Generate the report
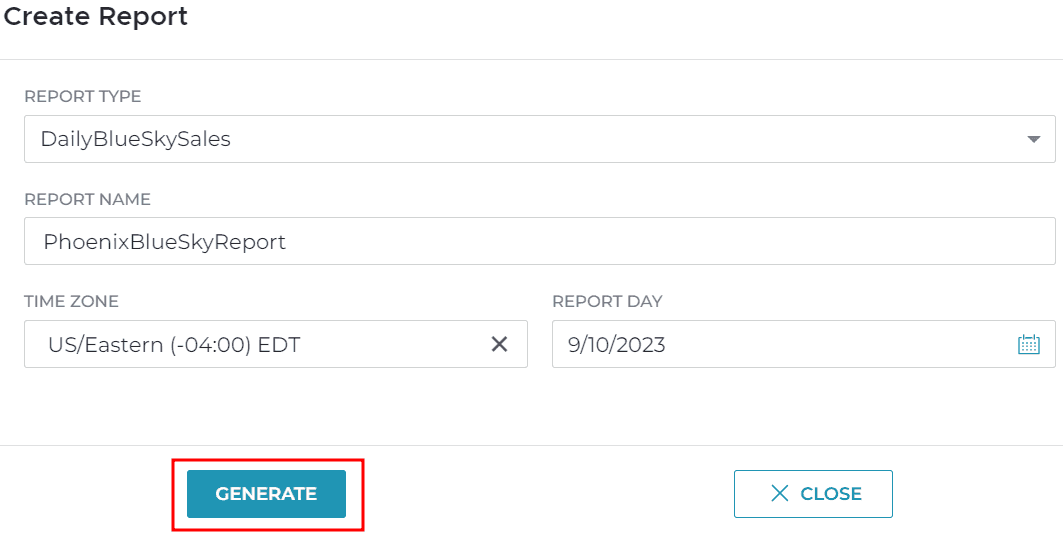 tap(266, 494)
